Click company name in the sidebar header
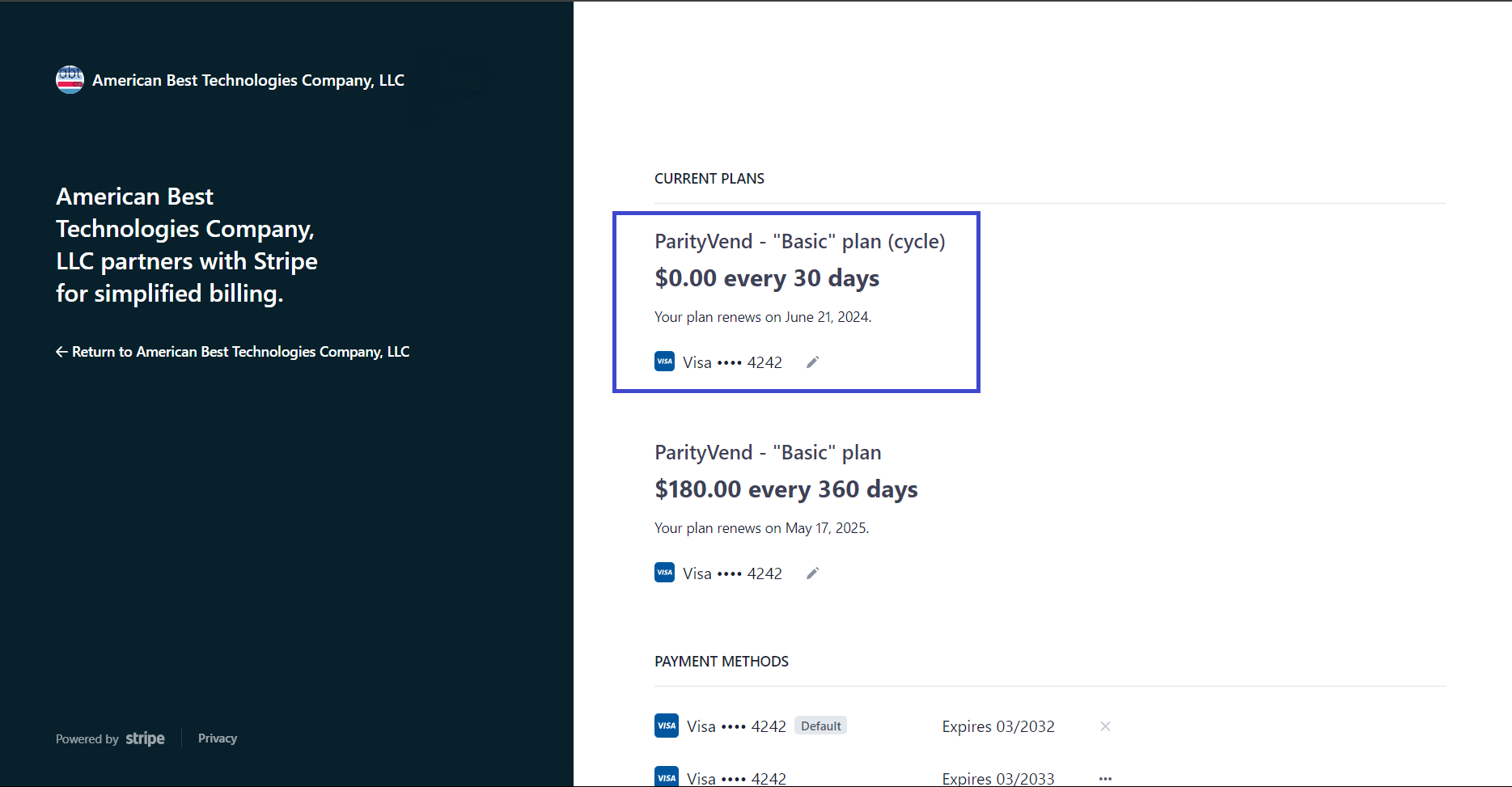 [248, 80]
